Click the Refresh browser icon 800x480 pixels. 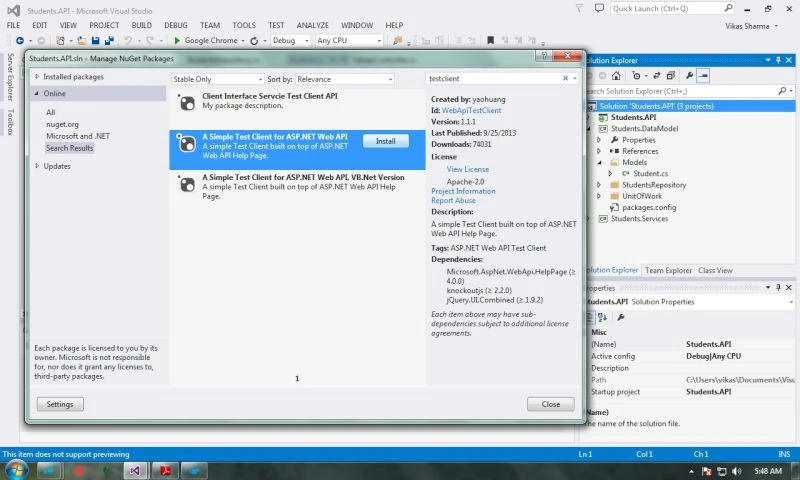tap(254, 40)
